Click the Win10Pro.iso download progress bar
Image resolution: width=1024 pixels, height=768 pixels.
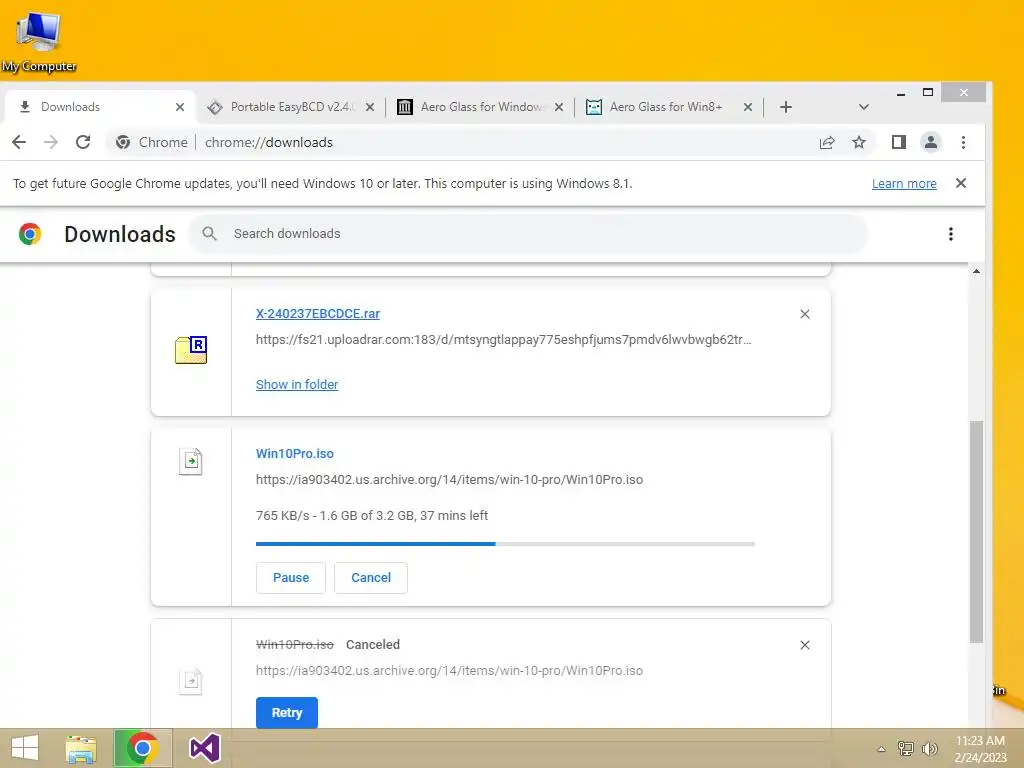(x=505, y=543)
